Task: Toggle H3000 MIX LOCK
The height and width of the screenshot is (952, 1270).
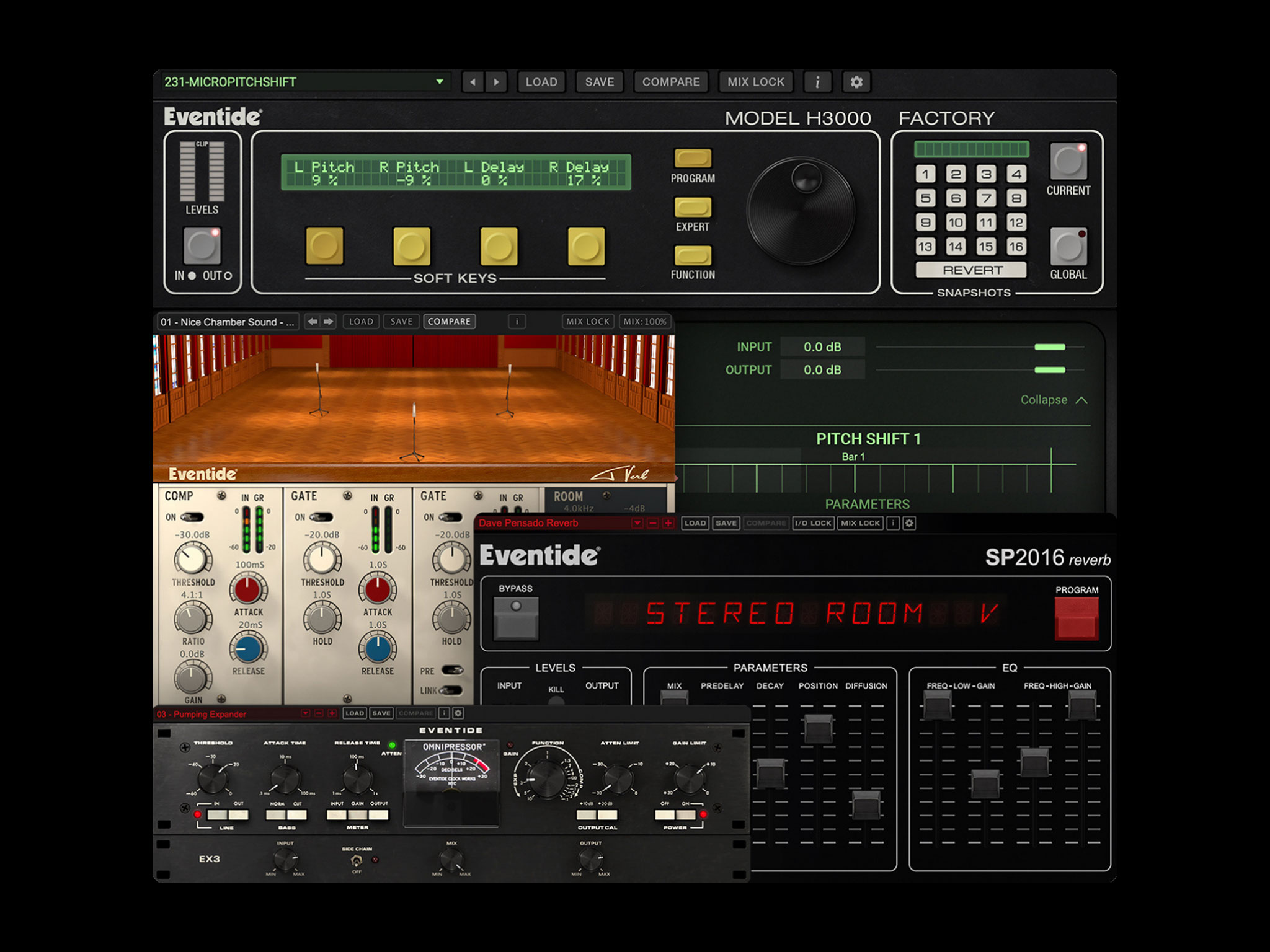Action: pyautogui.click(x=756, y=82)
